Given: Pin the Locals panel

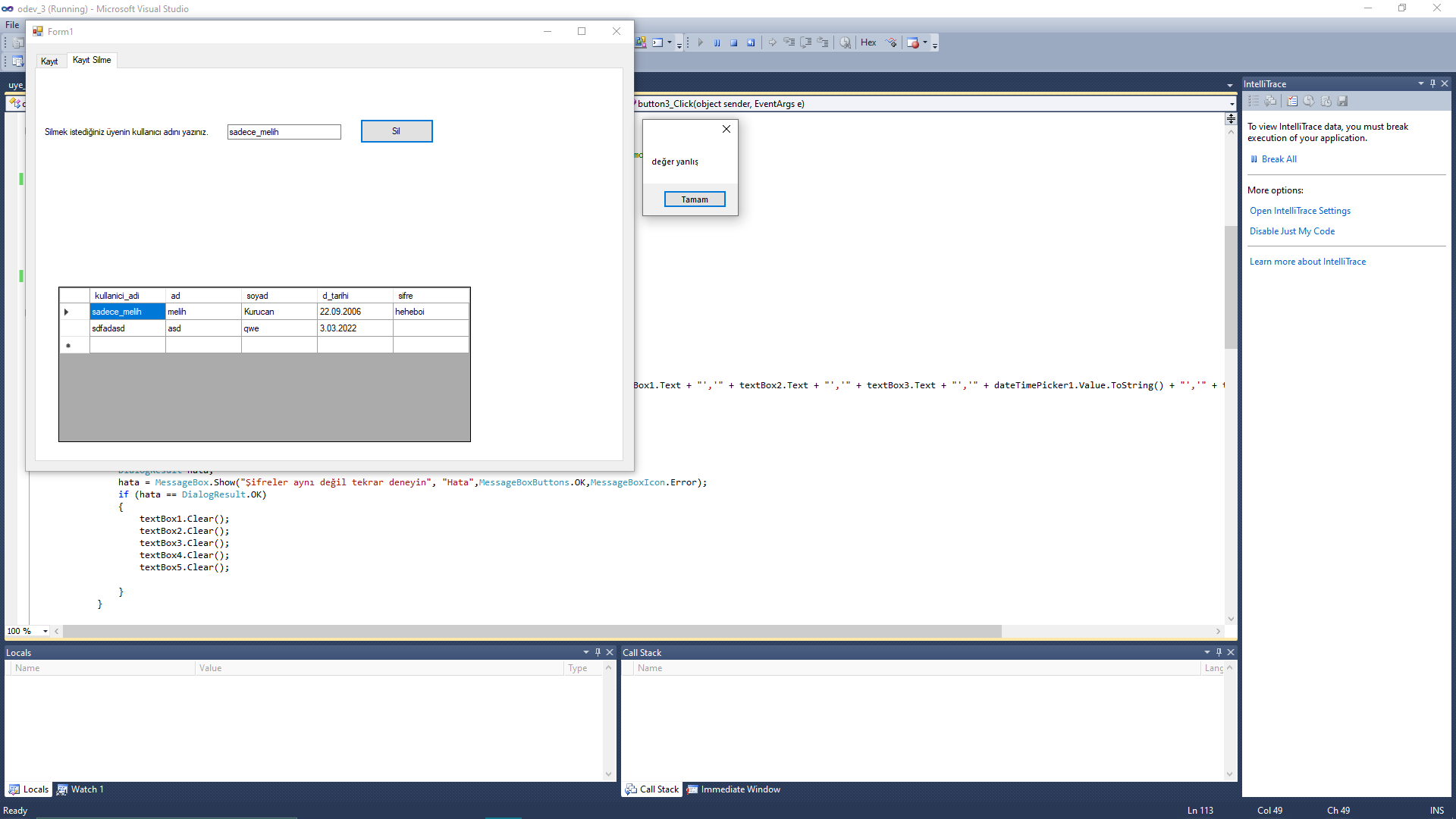Looking at the screenshot, I should click(598, 652).
